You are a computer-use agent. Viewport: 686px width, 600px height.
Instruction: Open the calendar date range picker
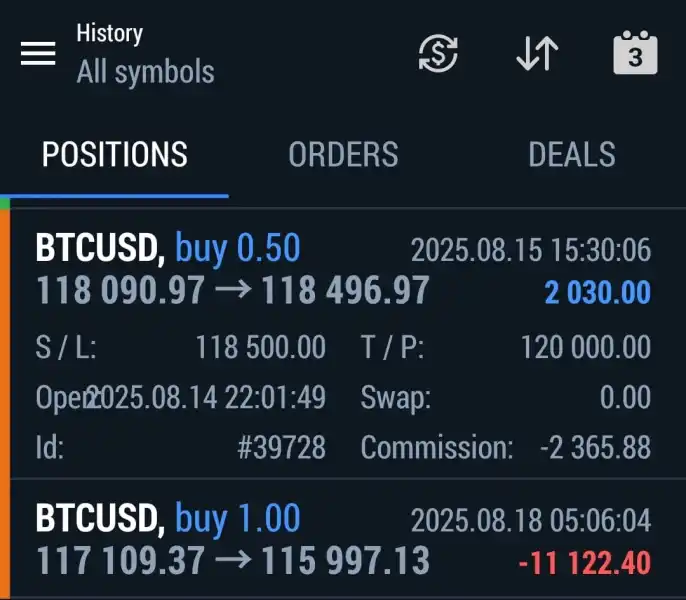tap(634, 53)
